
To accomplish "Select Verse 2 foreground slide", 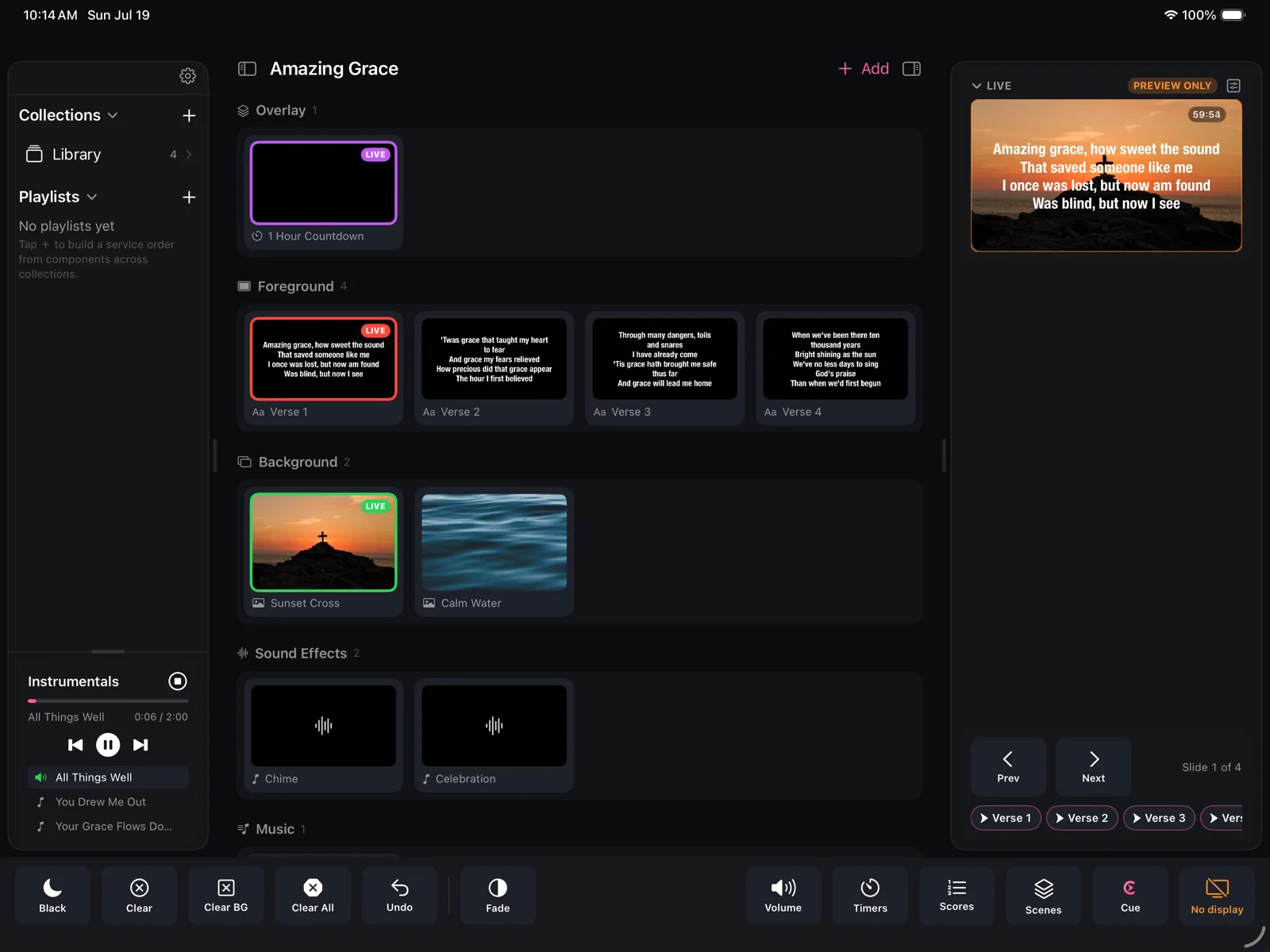I will tap(494, 368).
